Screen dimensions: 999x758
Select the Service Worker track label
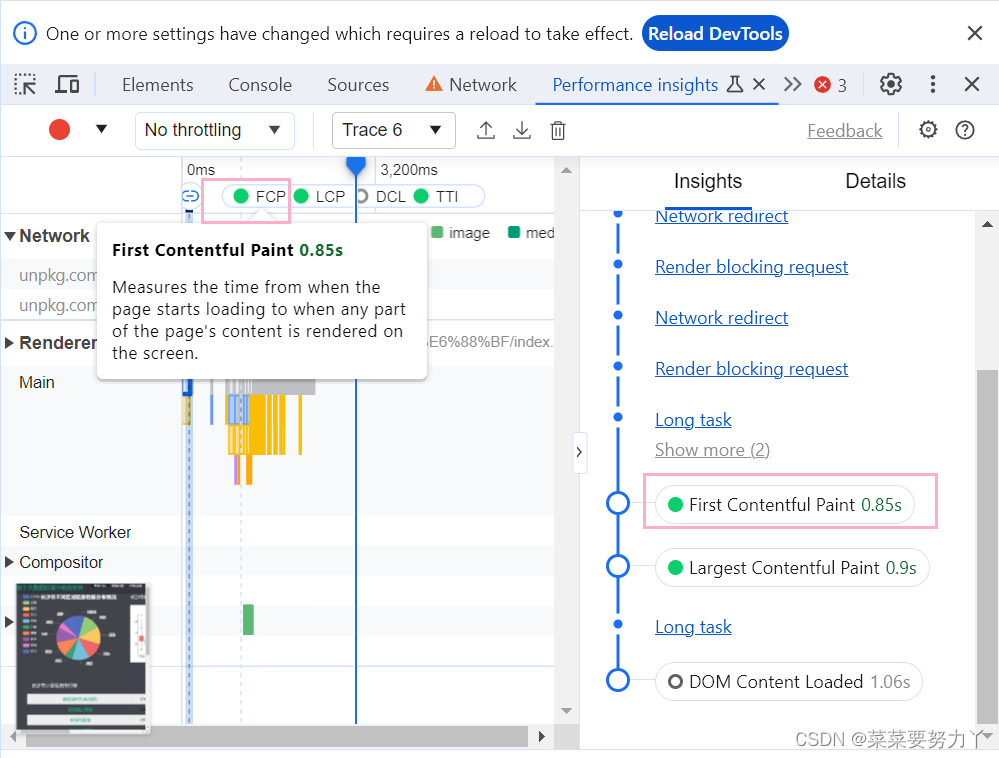click(x=75, y=532)
